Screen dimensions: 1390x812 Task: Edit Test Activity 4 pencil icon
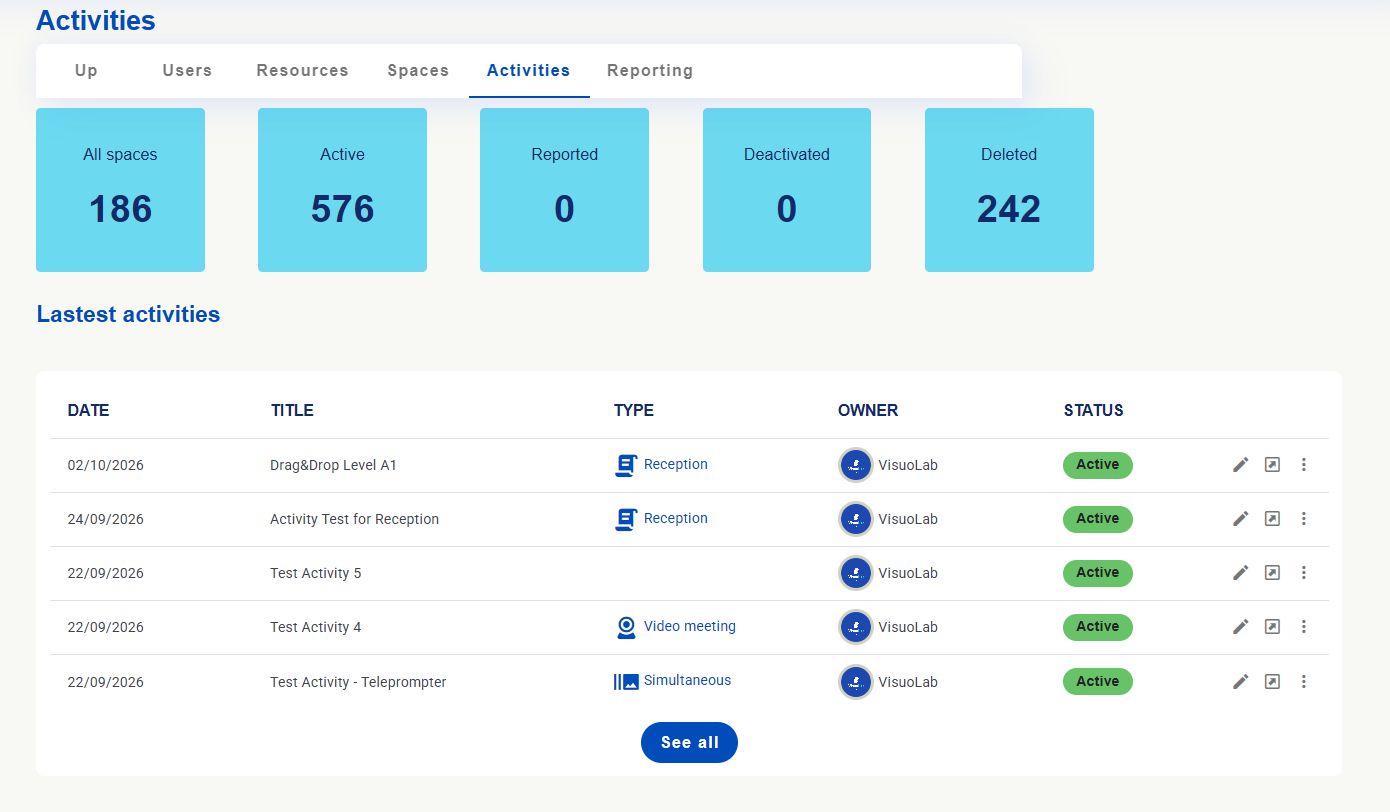click(1241, 627)
